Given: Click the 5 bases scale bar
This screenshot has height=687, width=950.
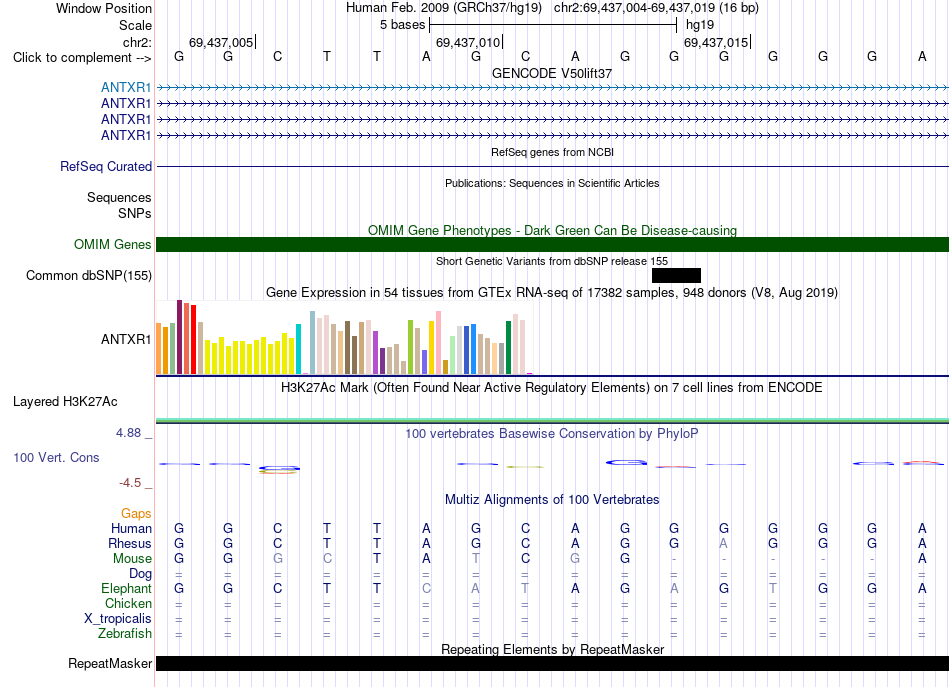Looking at the screenshot, I should tap(553, 25).
